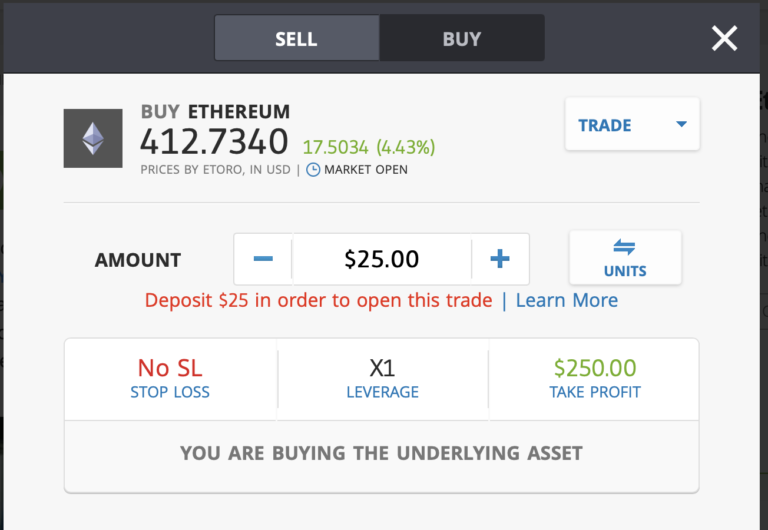Click the swap arrows units icon

click(624, 247)
